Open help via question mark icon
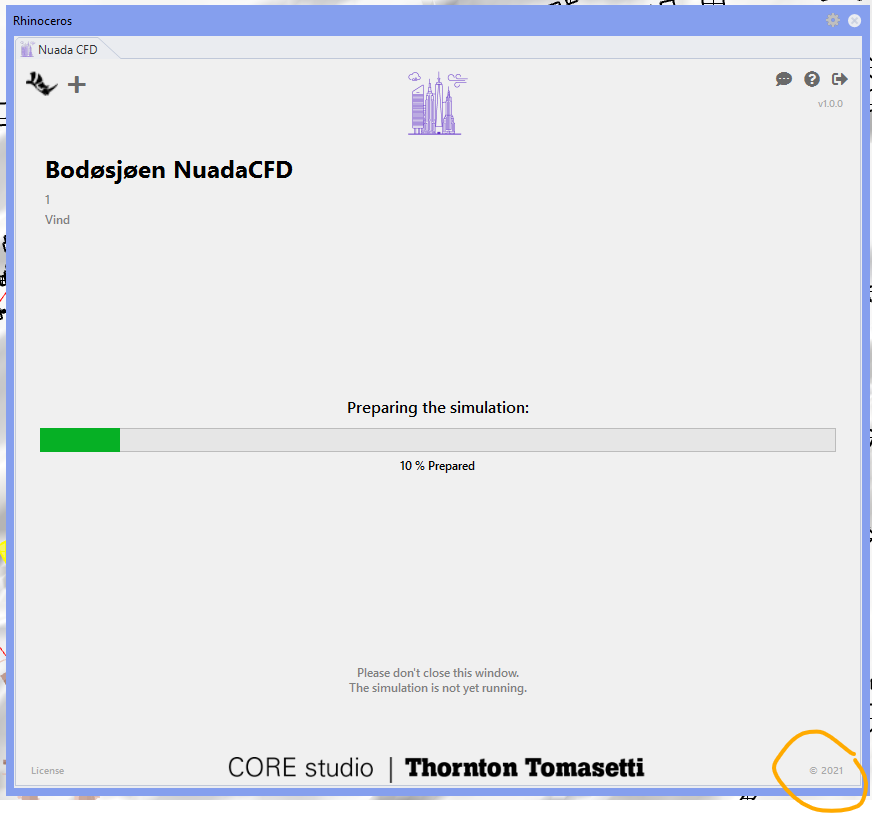872x814 pixels. (812, 79)
